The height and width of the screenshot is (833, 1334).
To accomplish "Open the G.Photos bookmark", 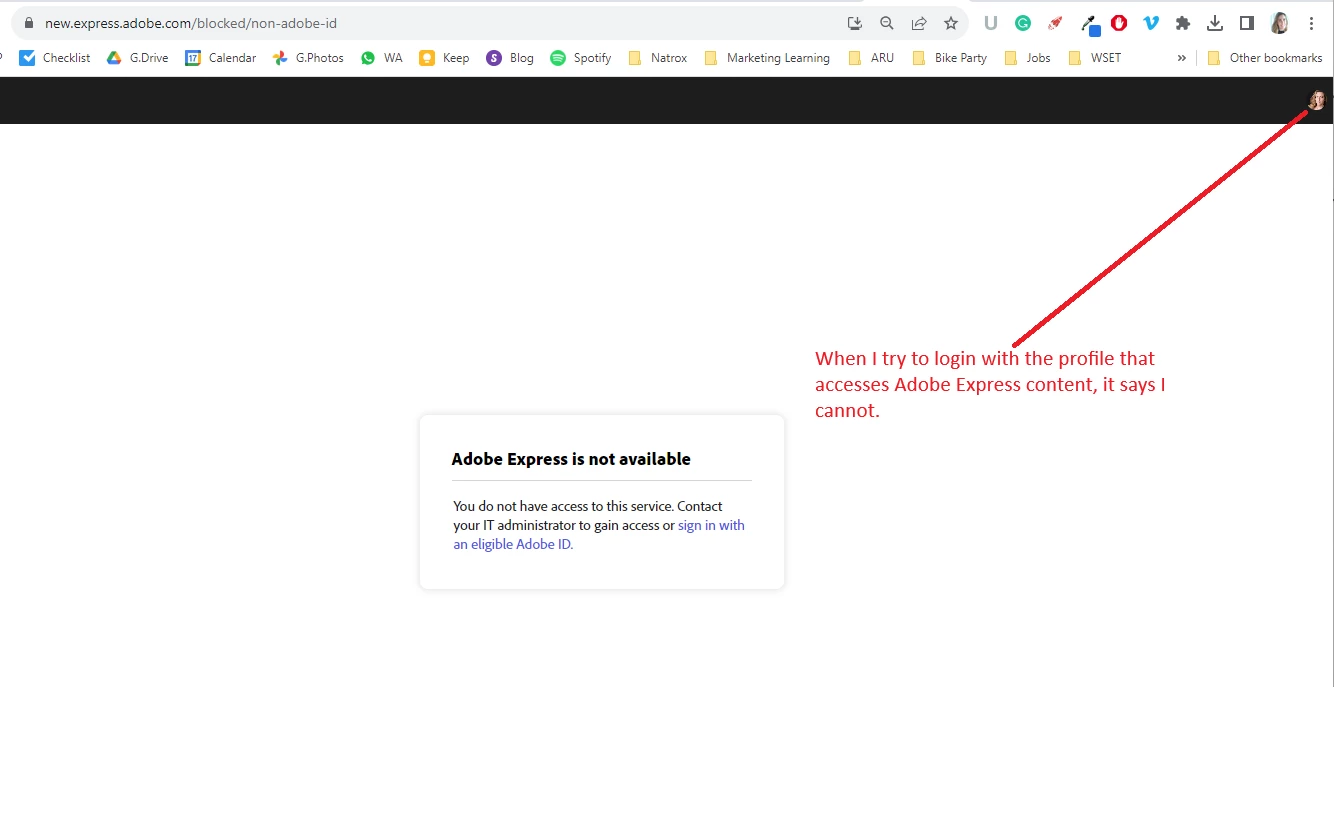I will 308,58.
